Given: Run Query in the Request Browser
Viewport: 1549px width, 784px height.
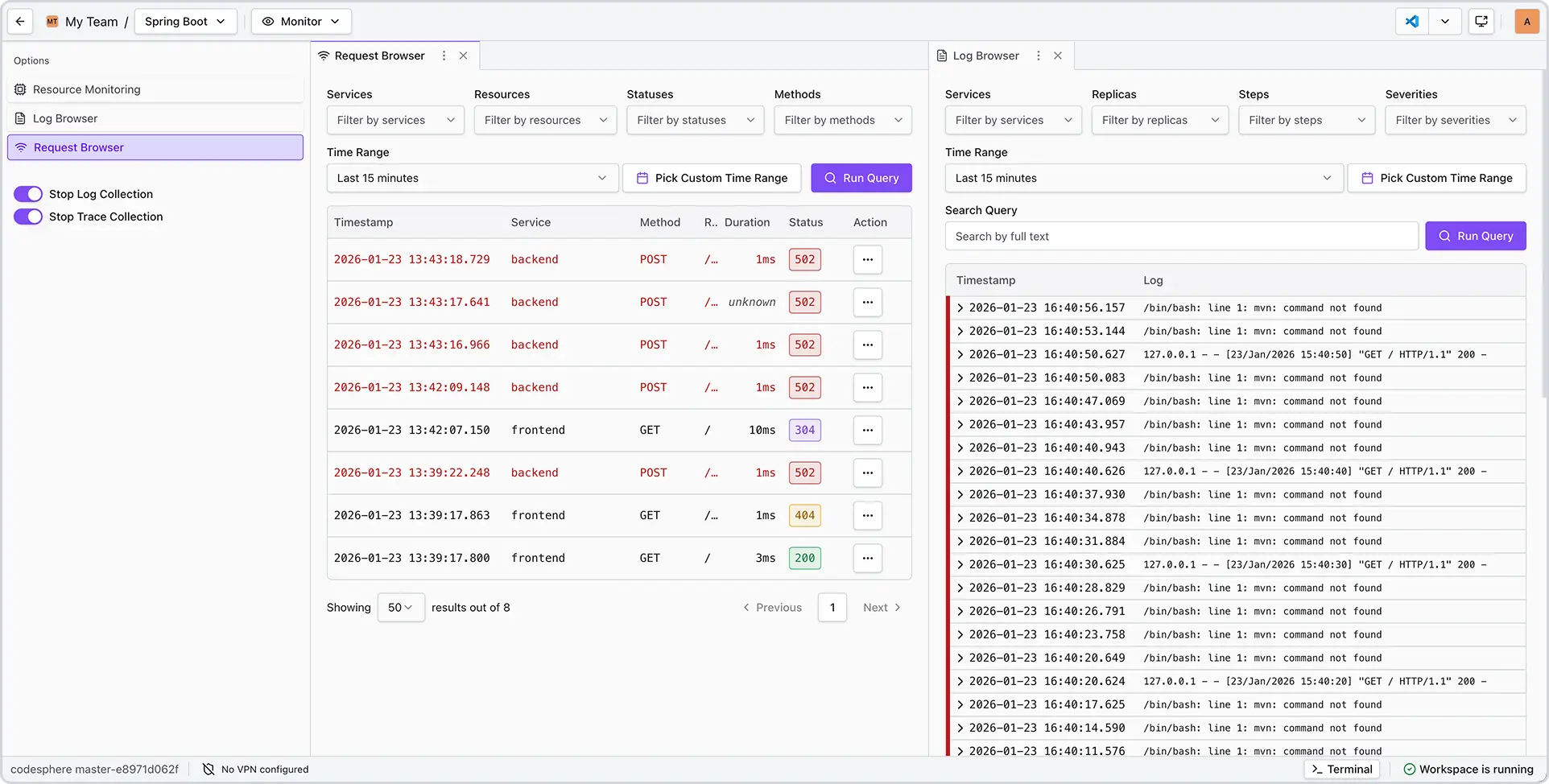Looking at the screenshot, I should click(861, 178).
